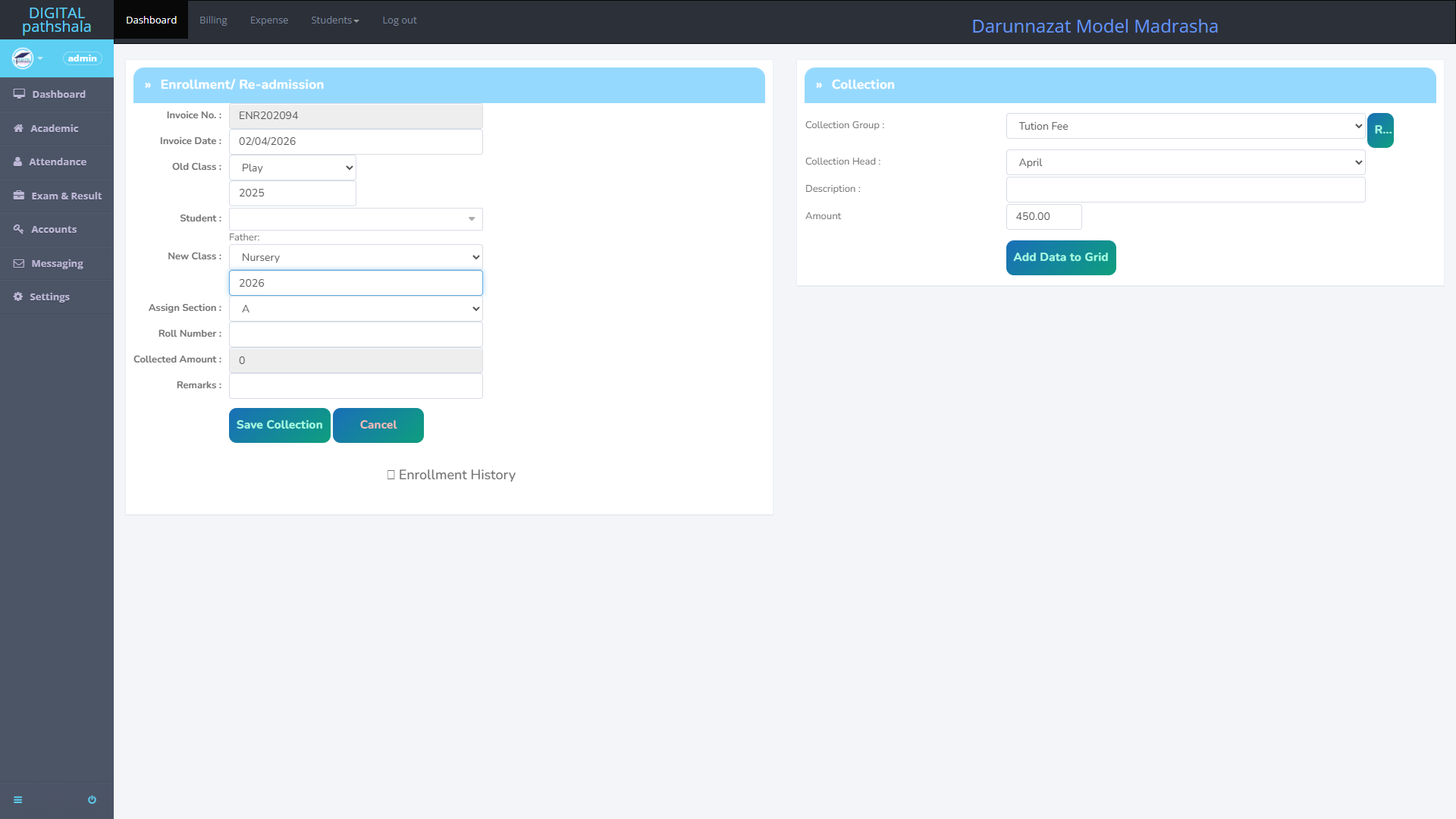
Task: Click the Save Collection button
Action: tap(279, 425)
